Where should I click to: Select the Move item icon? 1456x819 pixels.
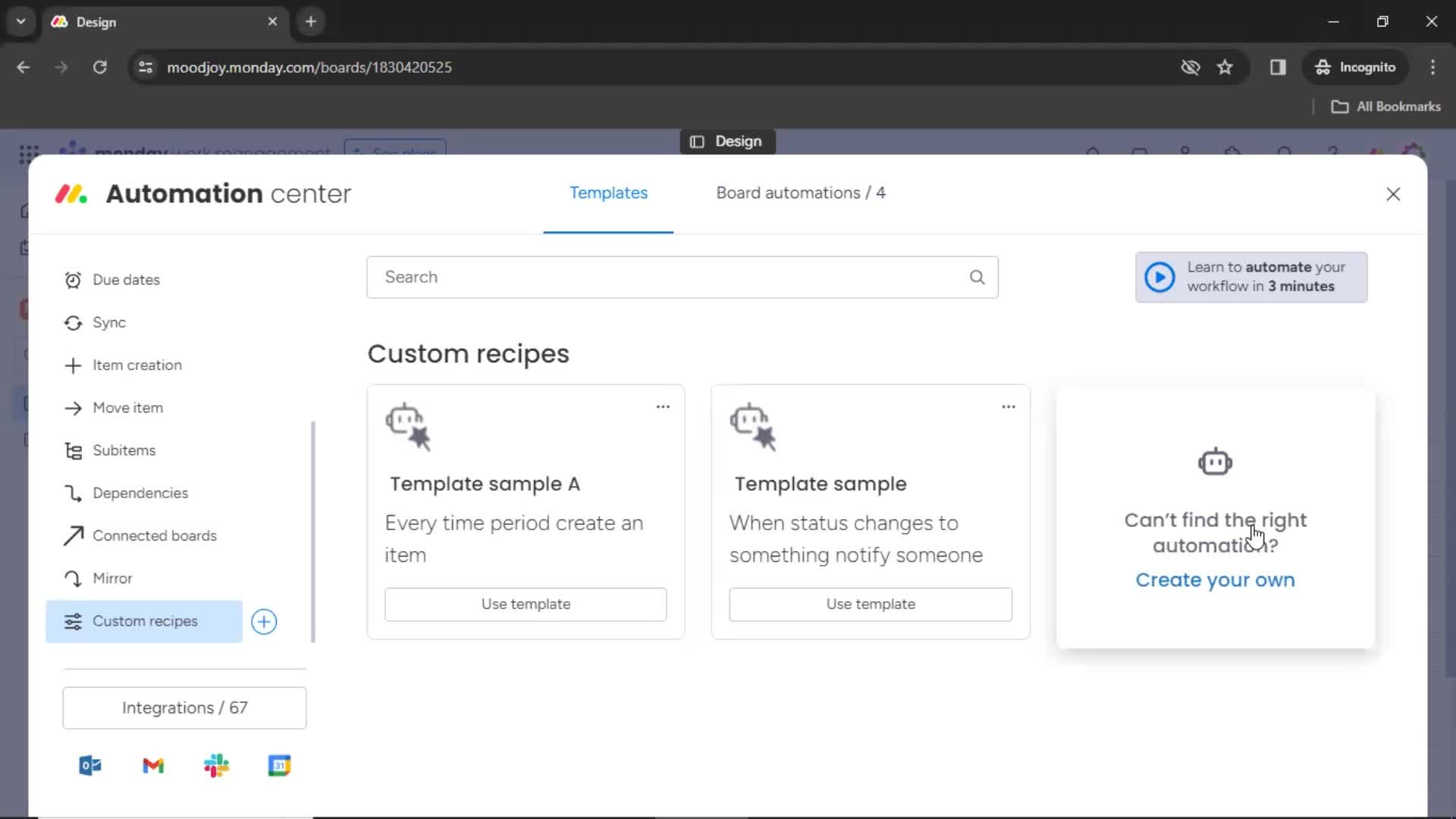[x=73, y=407]
